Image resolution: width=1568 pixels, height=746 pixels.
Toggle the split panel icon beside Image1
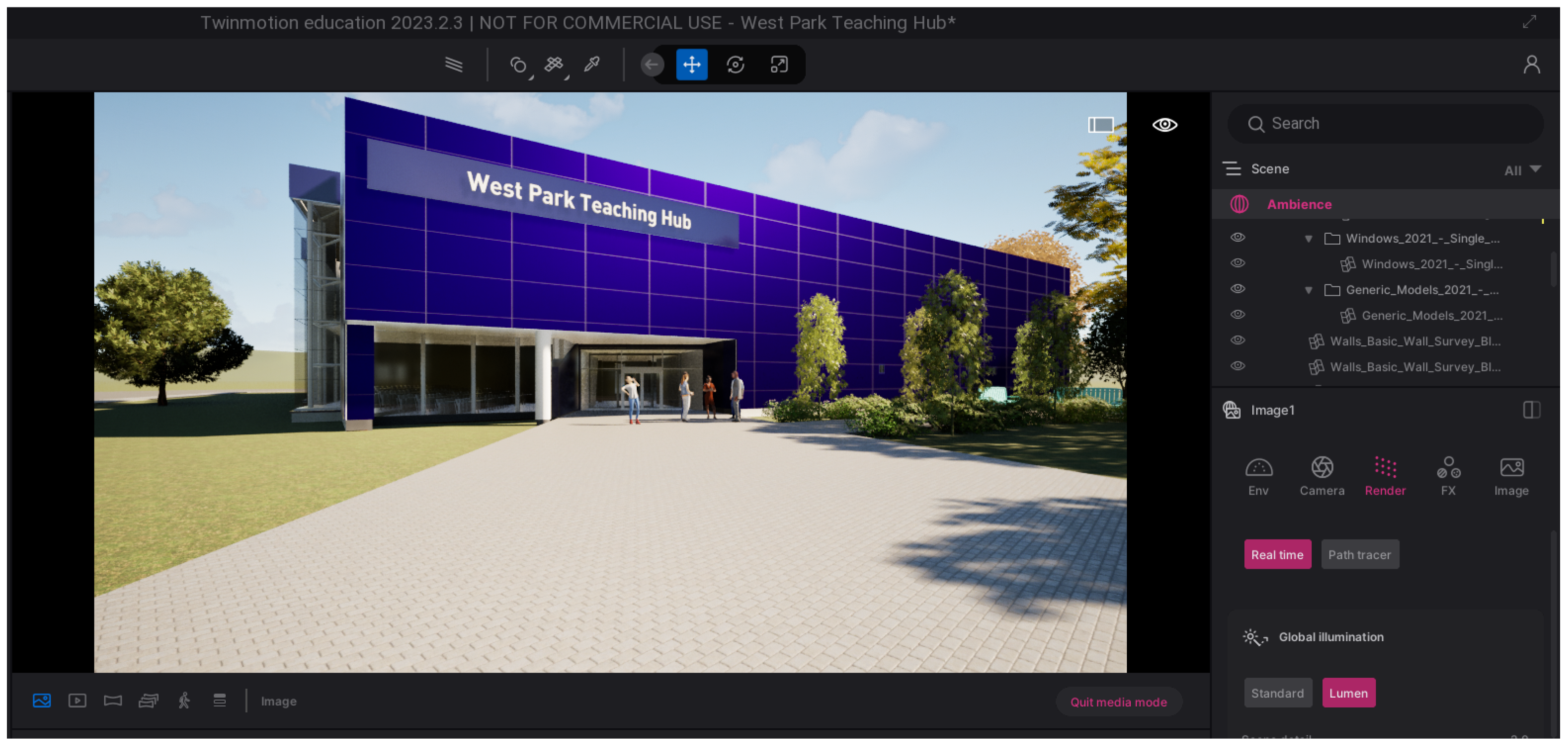[x=1531, y=410]
